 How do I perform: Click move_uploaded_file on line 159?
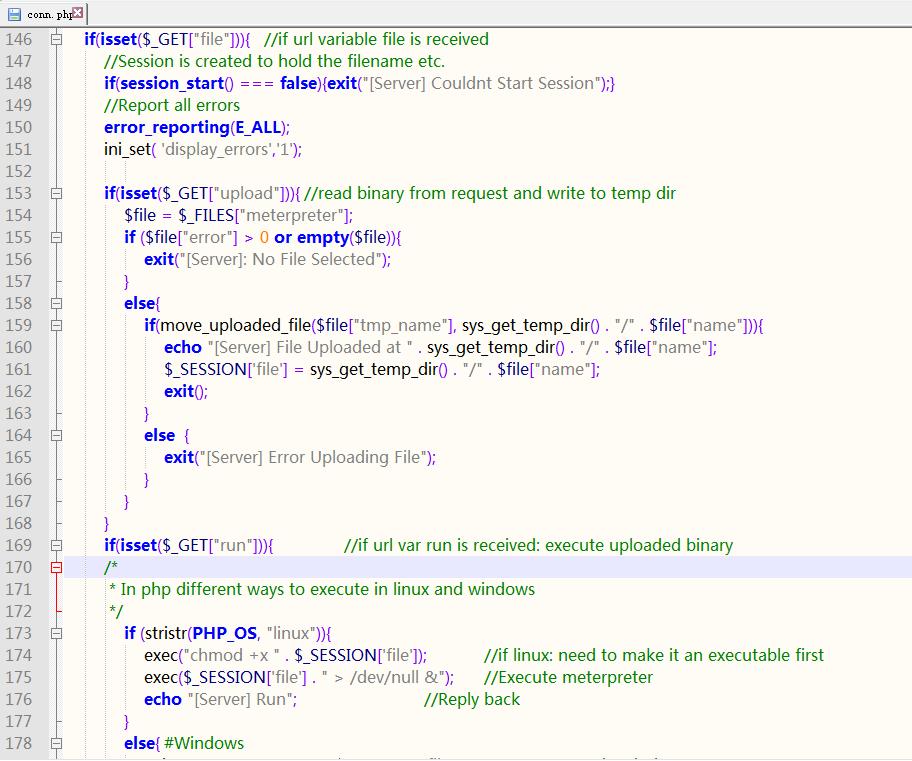pyautogui.click(x=236, y=326)
